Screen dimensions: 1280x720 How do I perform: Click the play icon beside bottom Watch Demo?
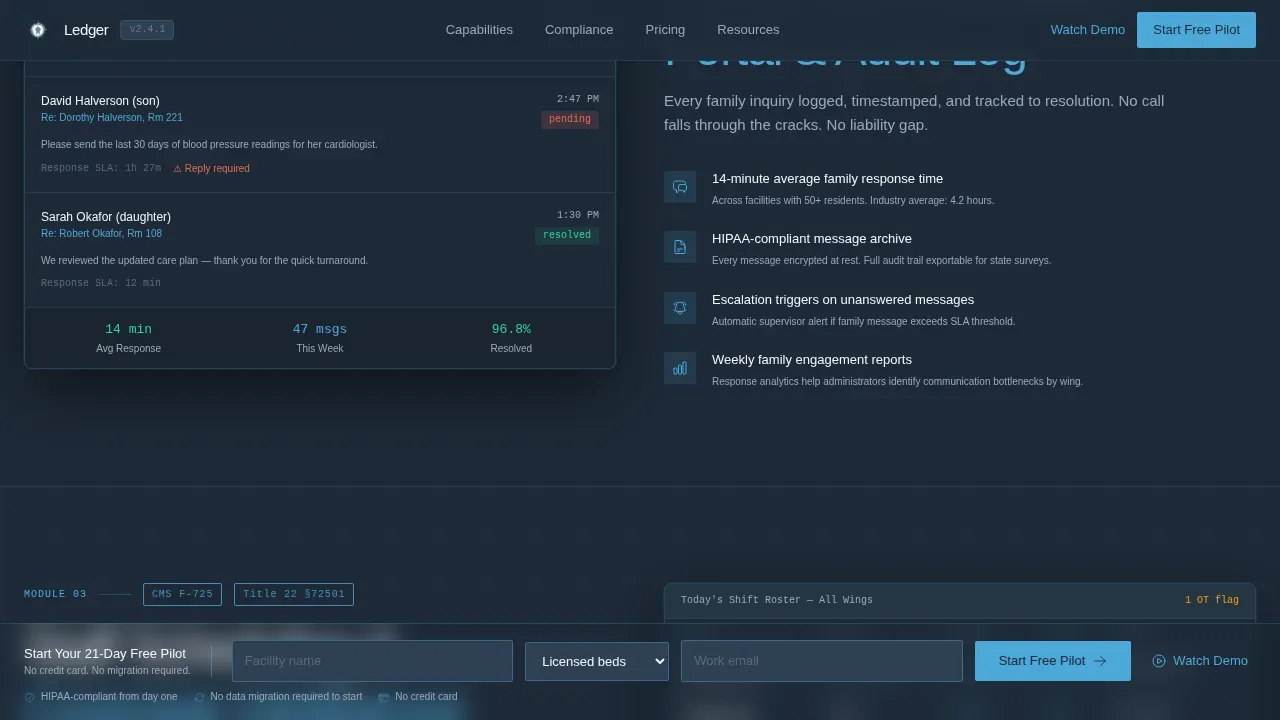tap(1159, 661)
